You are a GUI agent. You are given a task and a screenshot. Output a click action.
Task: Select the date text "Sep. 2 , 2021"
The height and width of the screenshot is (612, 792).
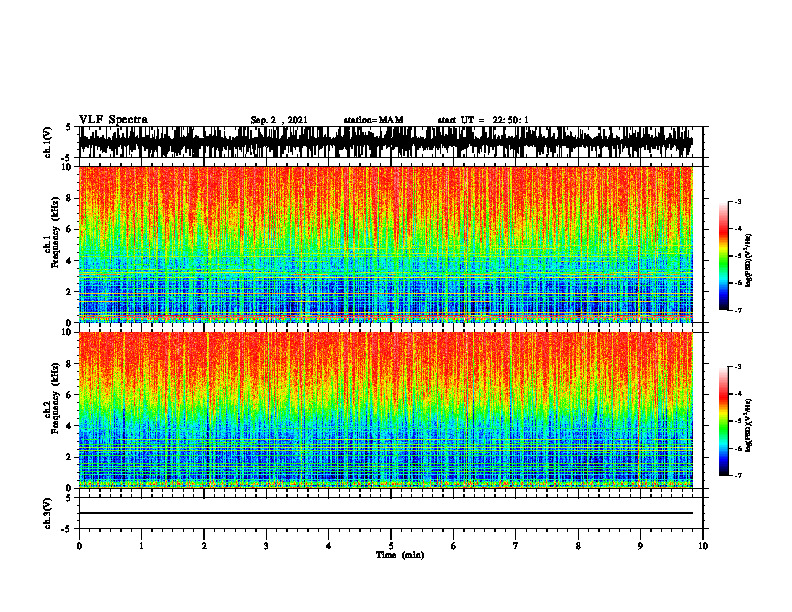[x=279, y=120]
